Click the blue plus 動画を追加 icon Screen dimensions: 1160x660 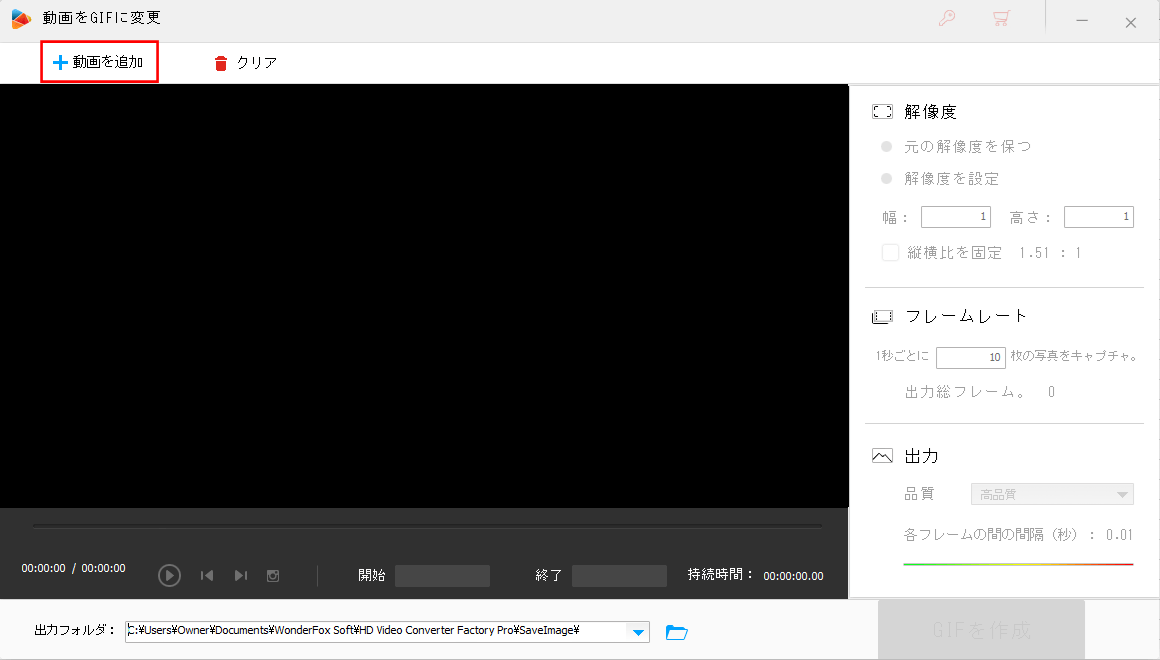60,63
